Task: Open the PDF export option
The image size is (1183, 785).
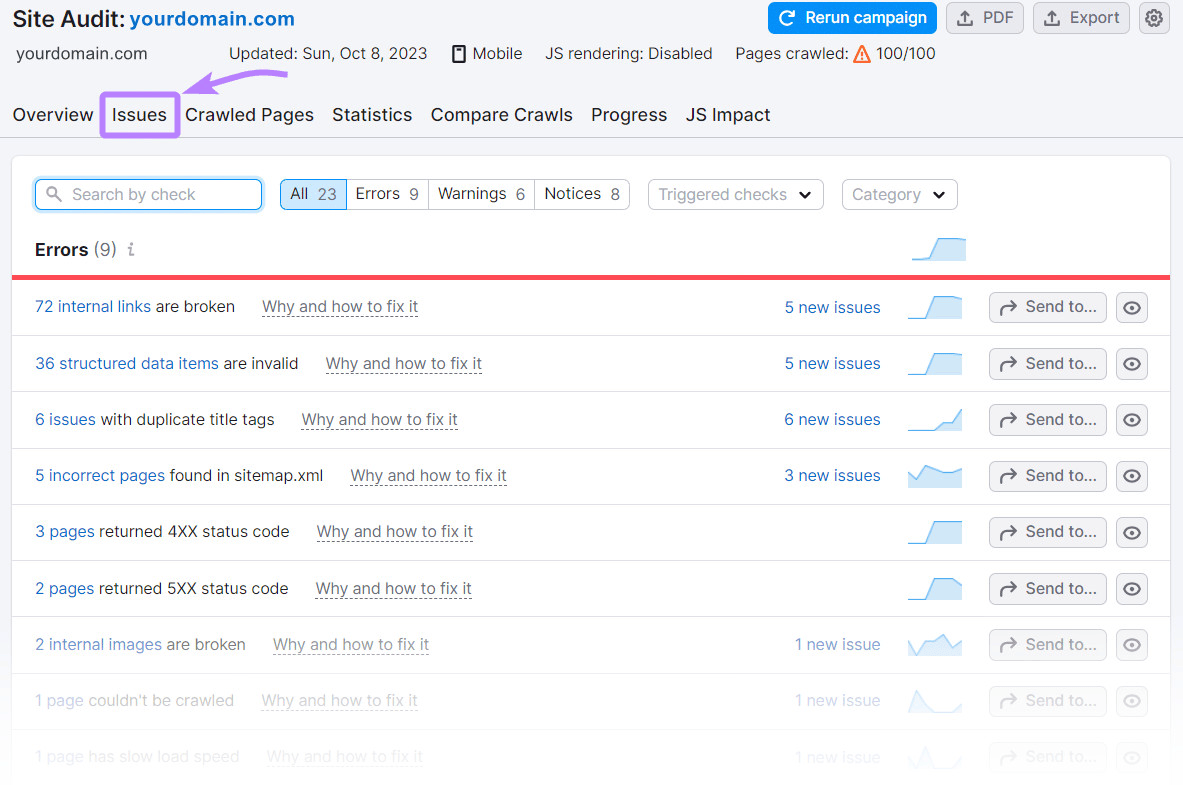Action: click(x=984, y=18)
